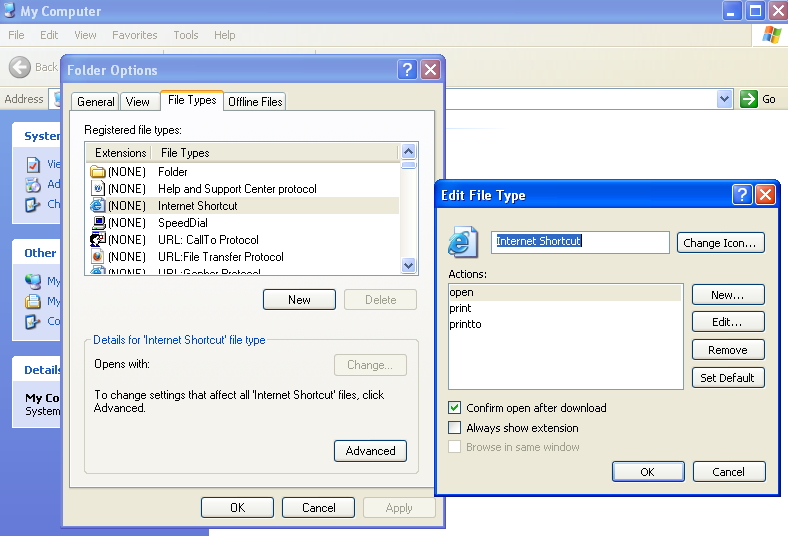Enable Always show extension checkbox
The image size is (788, 536).
[454, 427]
